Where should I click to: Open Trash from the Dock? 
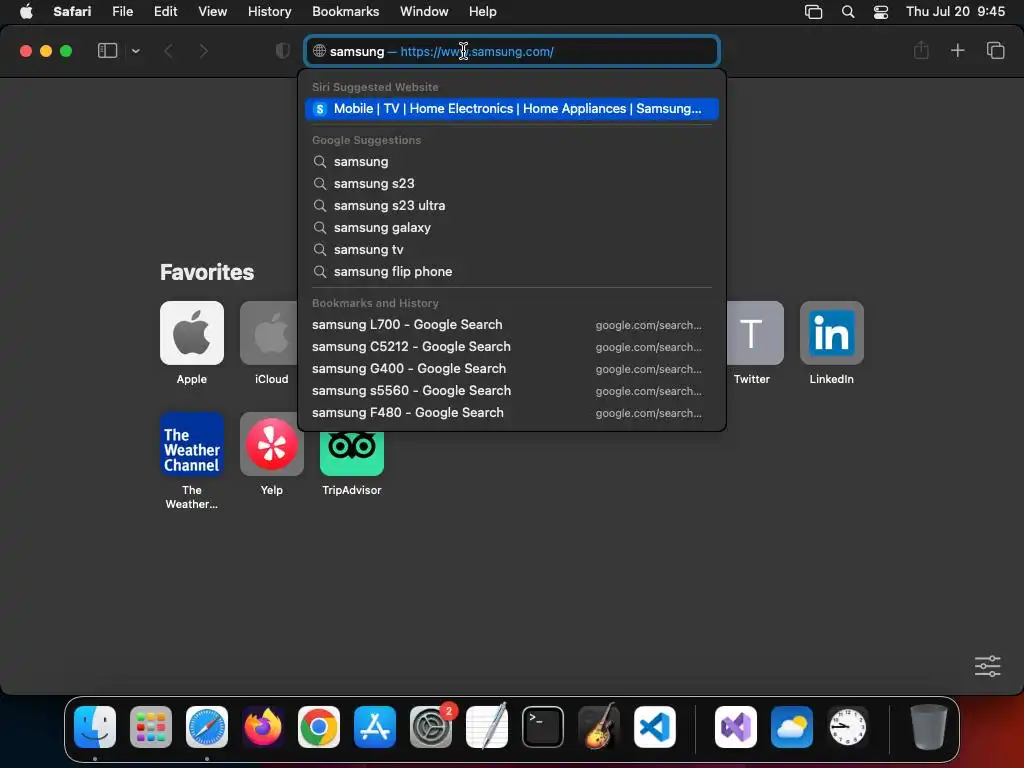coord(928,727)
